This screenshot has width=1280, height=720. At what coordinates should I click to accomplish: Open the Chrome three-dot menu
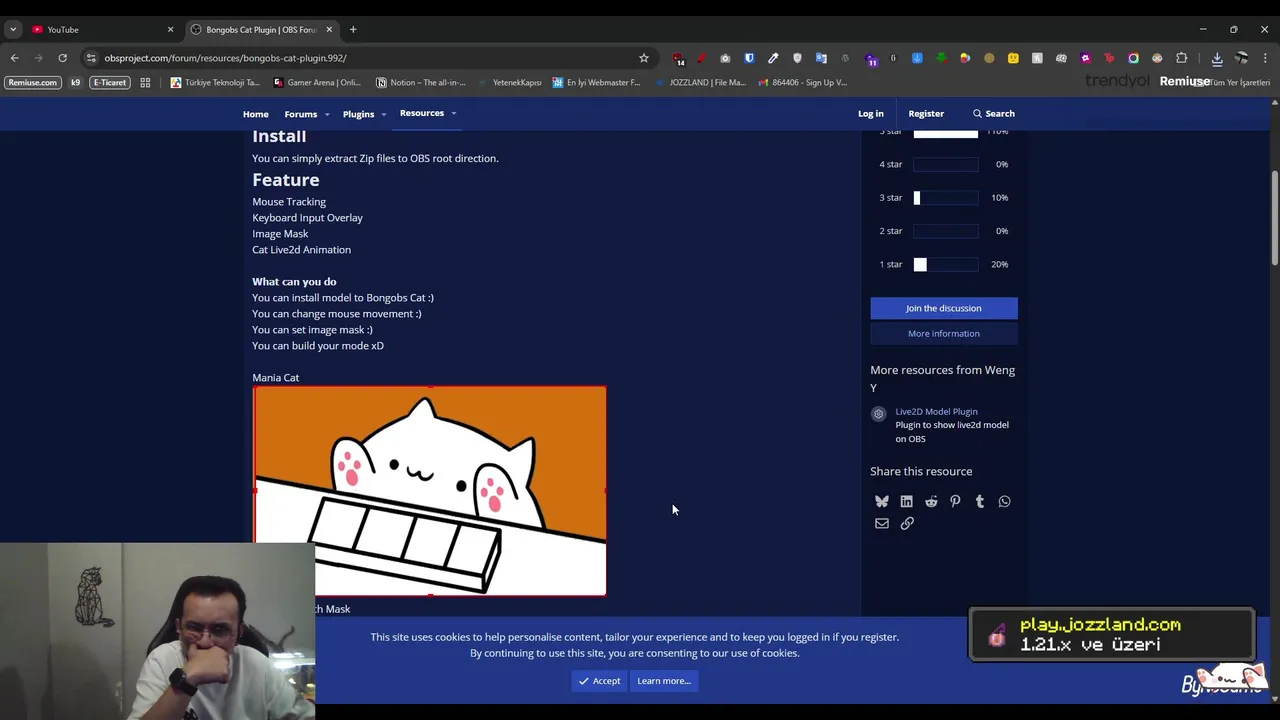coord(1265,58)
